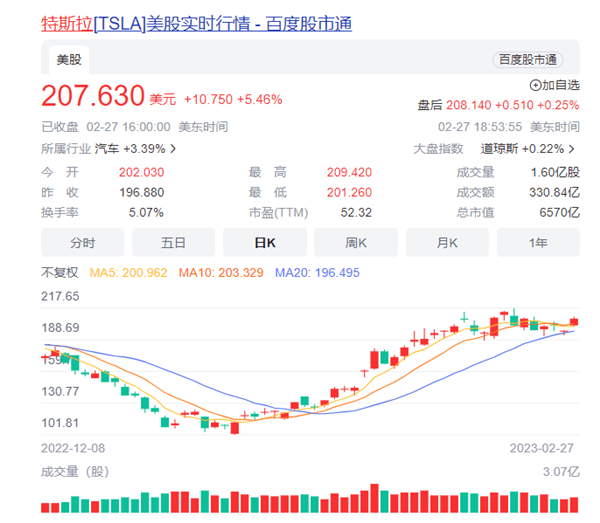Select the 月K chart period
Screen dimensions: 600x523
pos(446,243)
